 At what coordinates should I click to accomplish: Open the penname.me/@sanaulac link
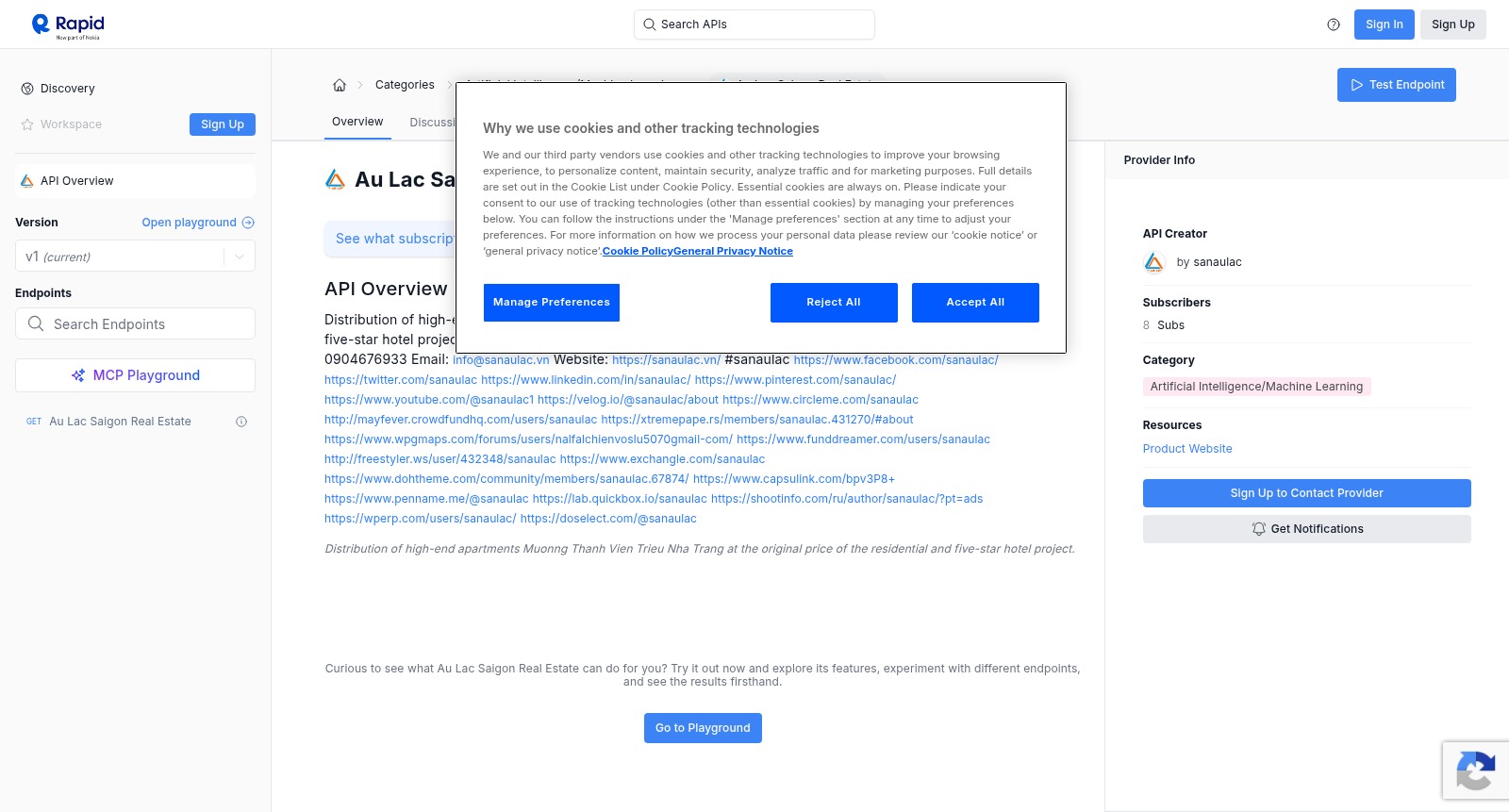pos(426,499)
